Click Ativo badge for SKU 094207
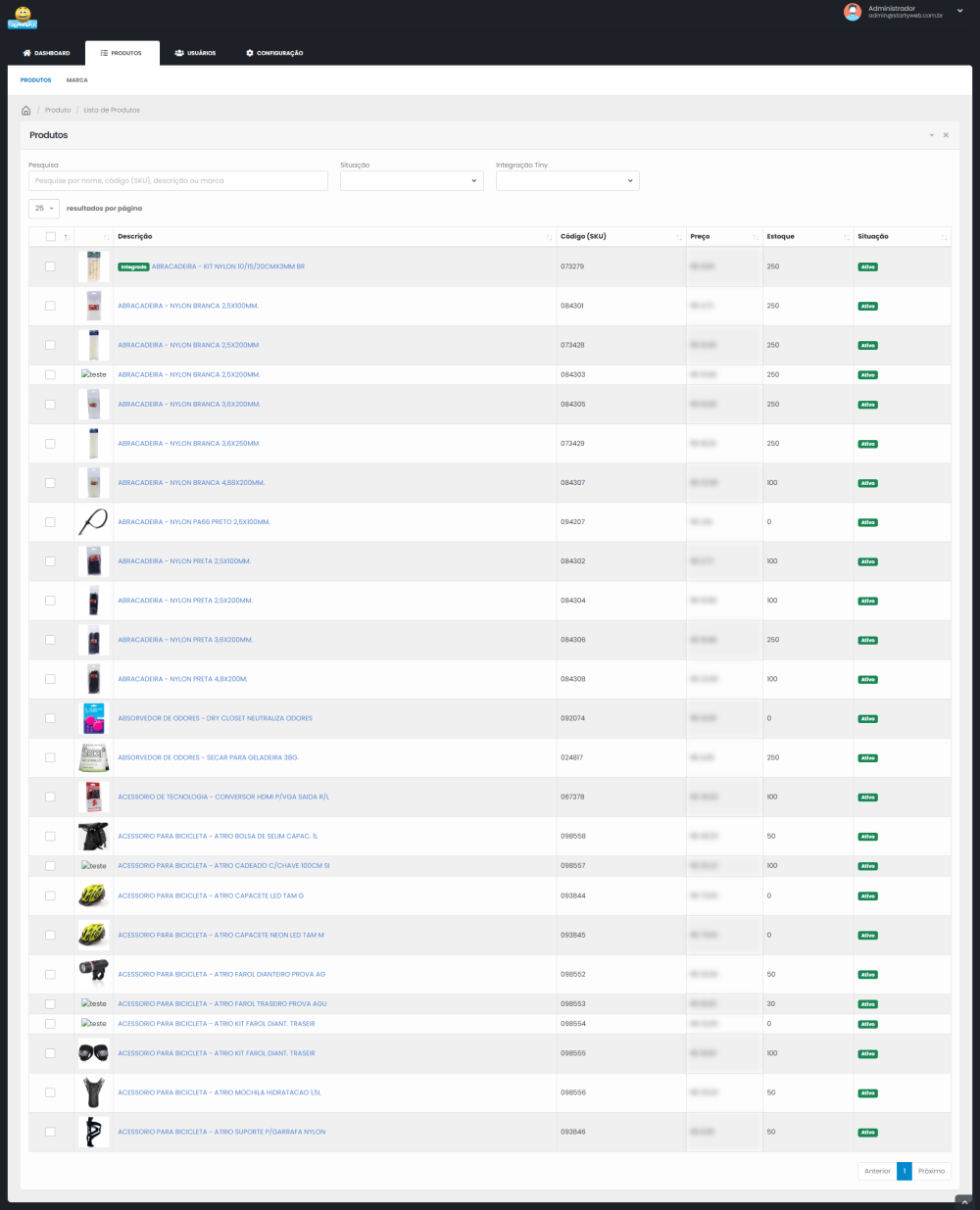This screenshot has width=980, height=1210. coord(867,522)
